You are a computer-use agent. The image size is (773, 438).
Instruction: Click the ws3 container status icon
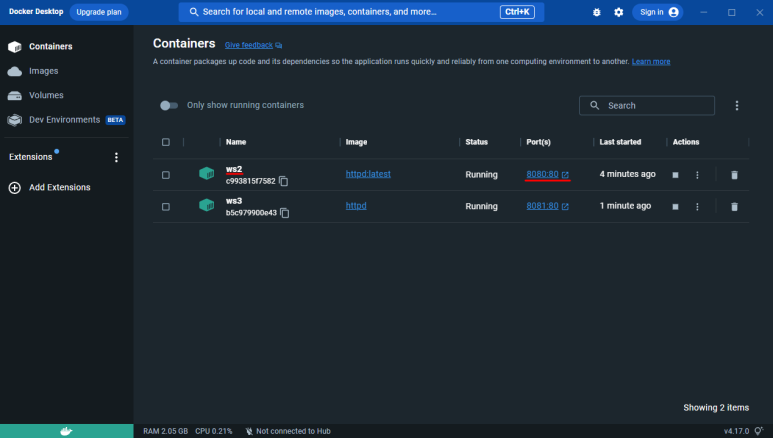207,205
